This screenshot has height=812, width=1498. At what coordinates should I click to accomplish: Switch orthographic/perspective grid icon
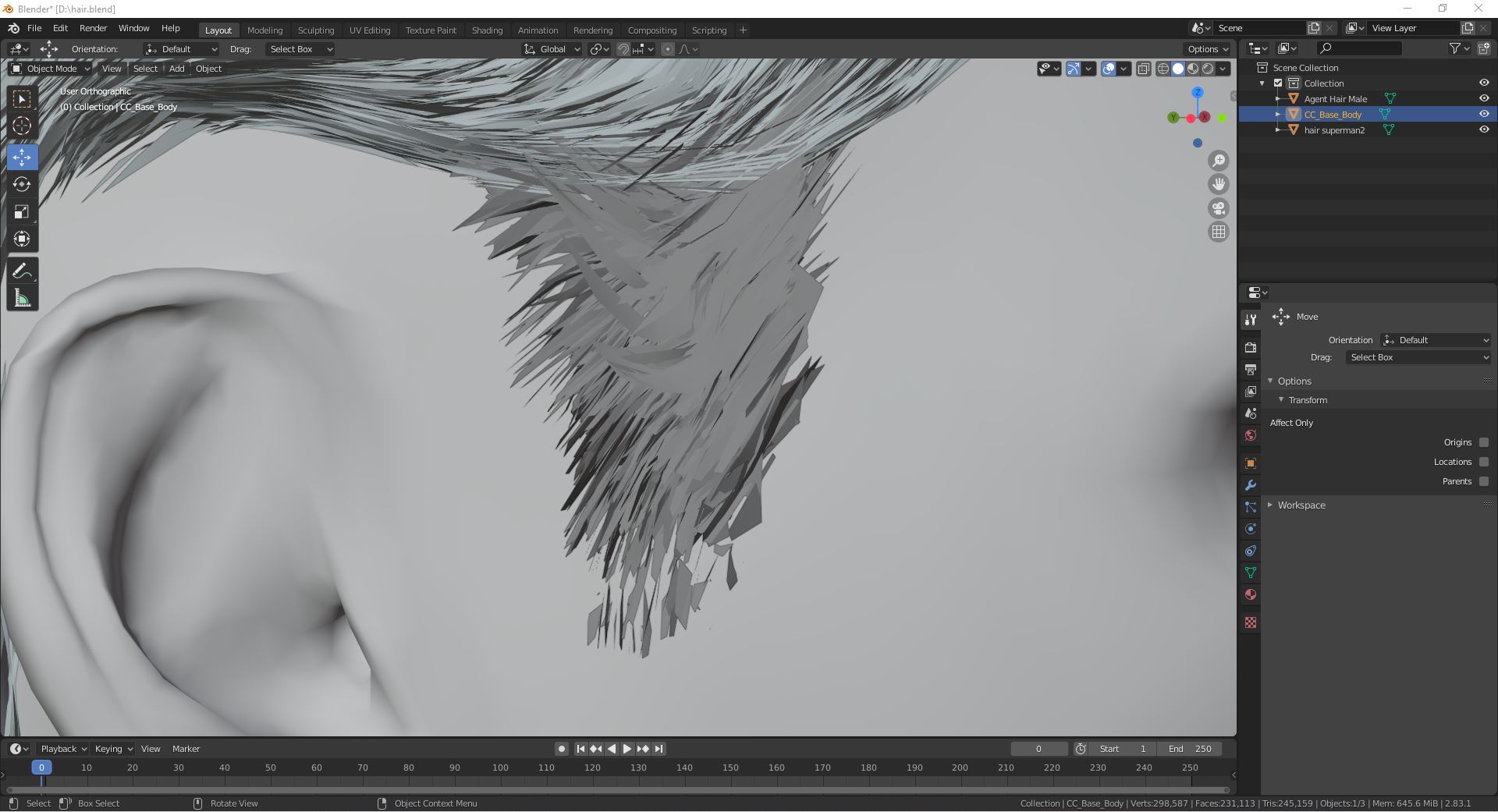(1218, 232)
